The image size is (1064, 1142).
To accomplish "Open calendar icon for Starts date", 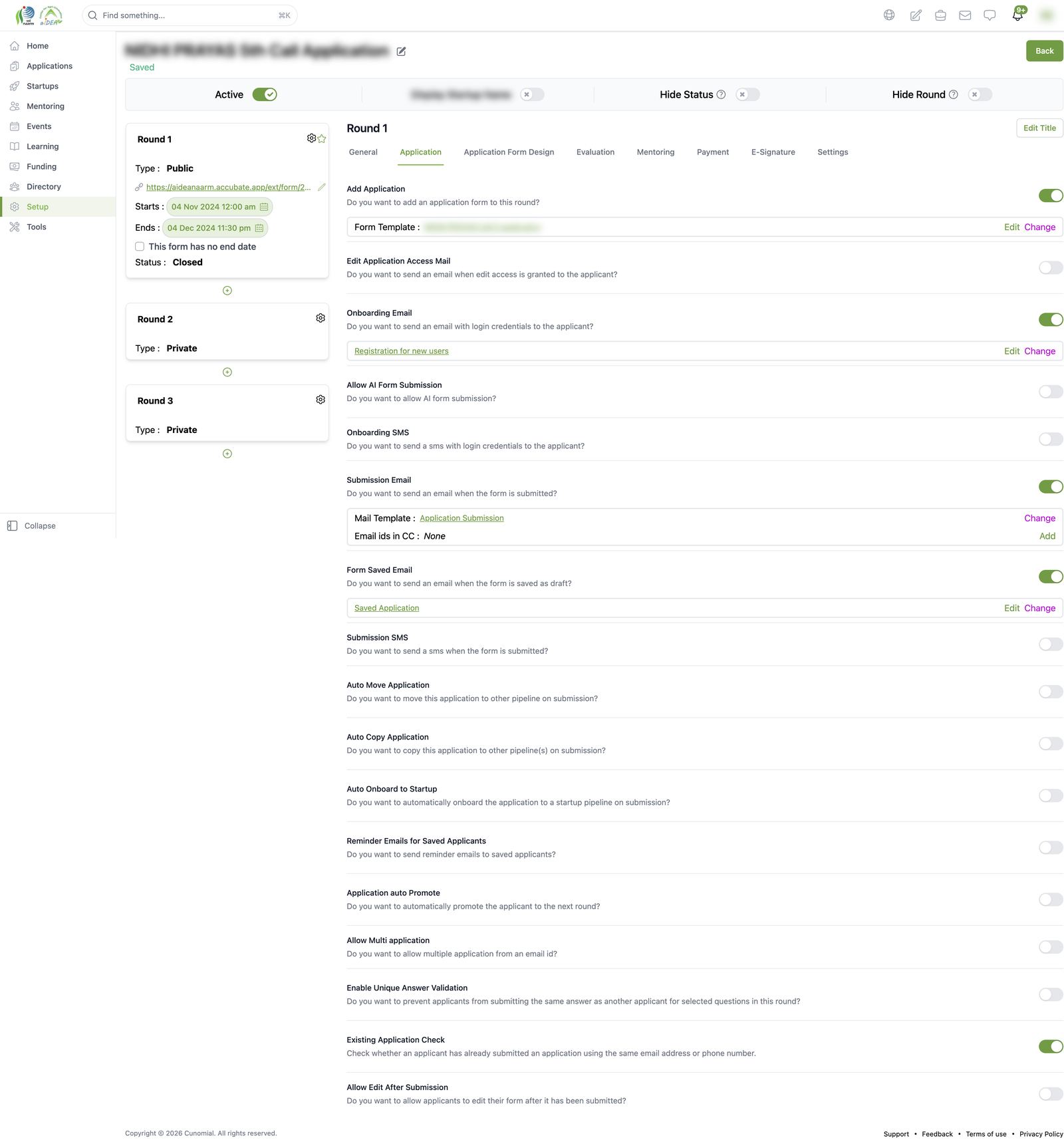I will 264,207.
